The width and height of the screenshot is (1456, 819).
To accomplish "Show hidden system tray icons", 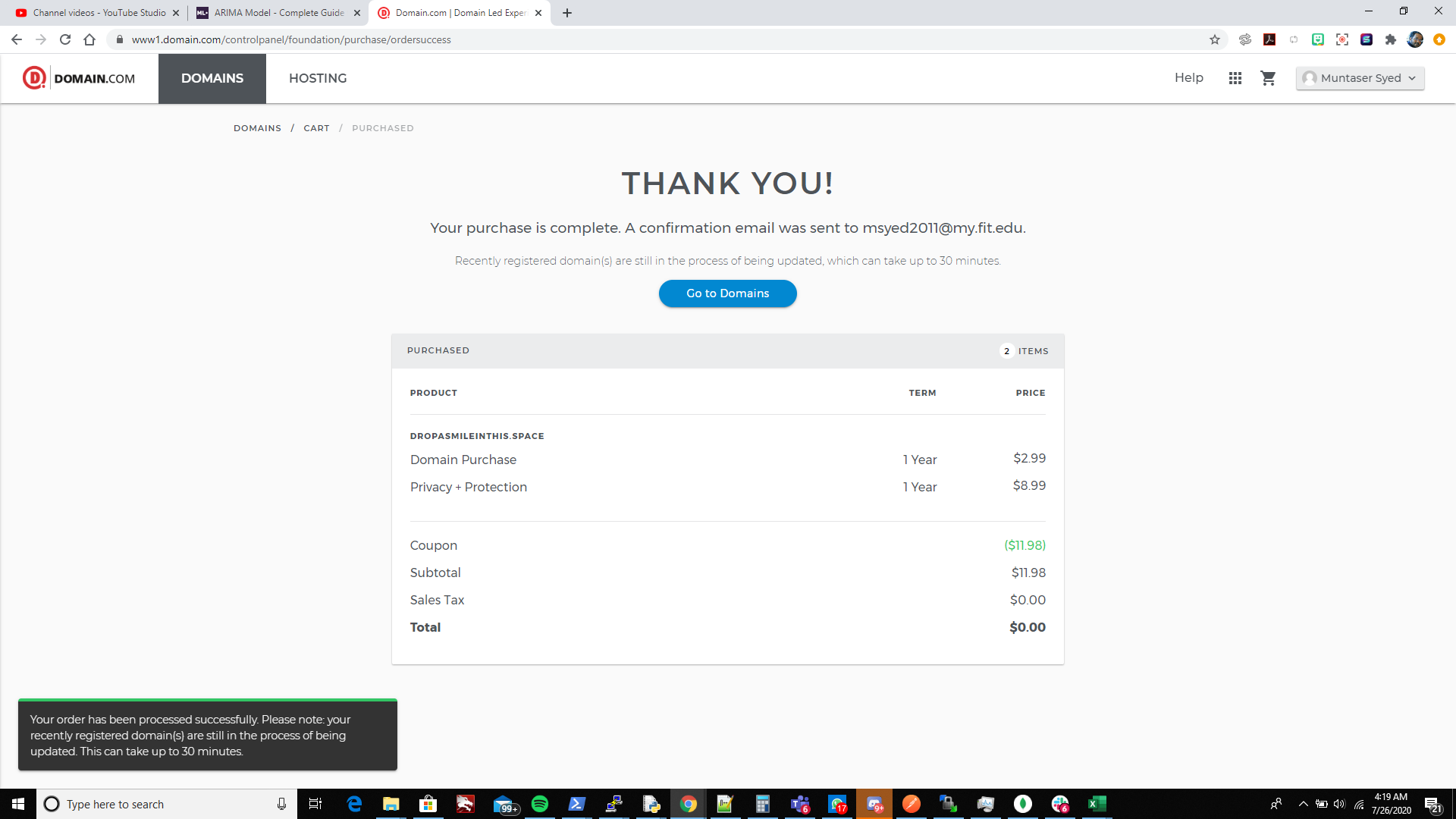I will click(x=1303, y=804).
